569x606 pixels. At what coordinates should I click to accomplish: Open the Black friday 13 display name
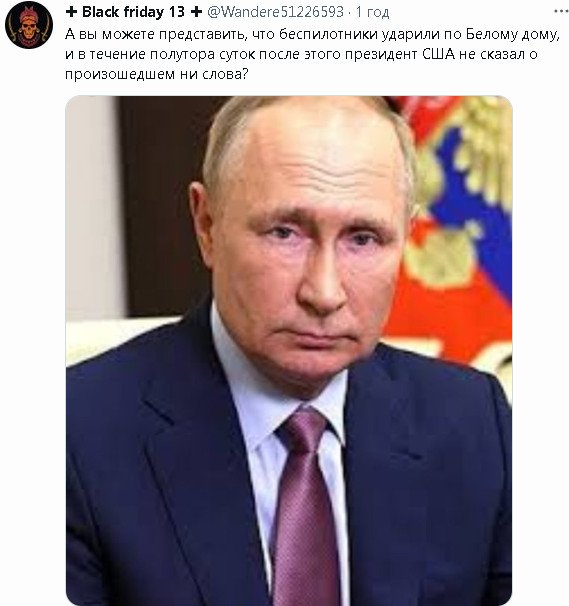pyautogui.click(x=134, y=12)
